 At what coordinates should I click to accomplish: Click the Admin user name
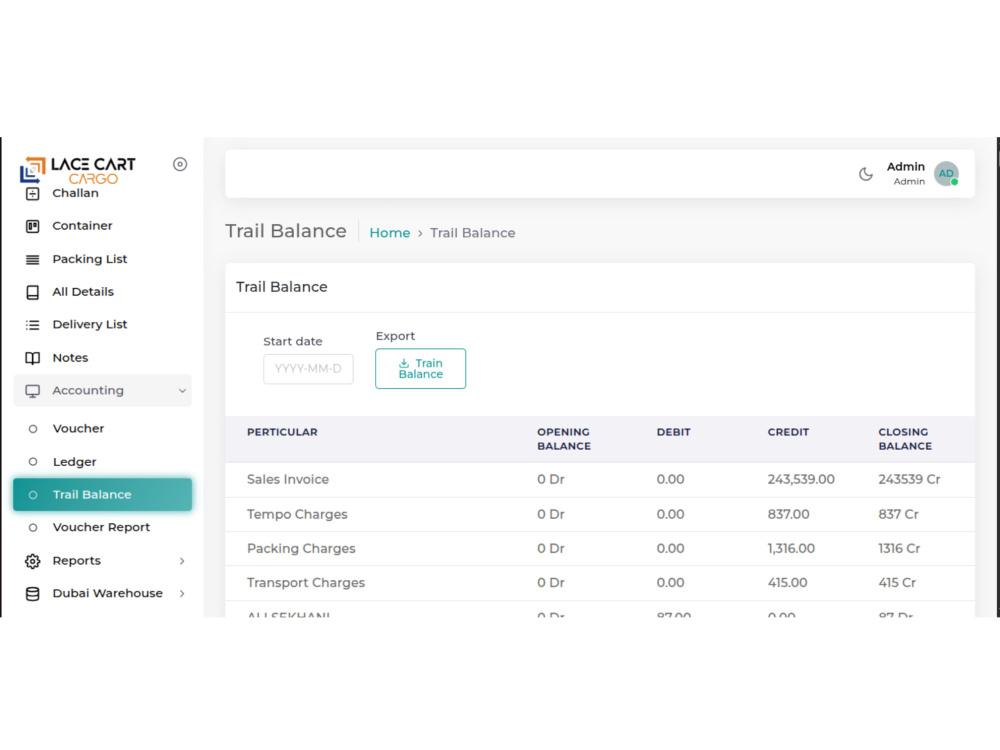pyautogui.click(x=906, y=166)
